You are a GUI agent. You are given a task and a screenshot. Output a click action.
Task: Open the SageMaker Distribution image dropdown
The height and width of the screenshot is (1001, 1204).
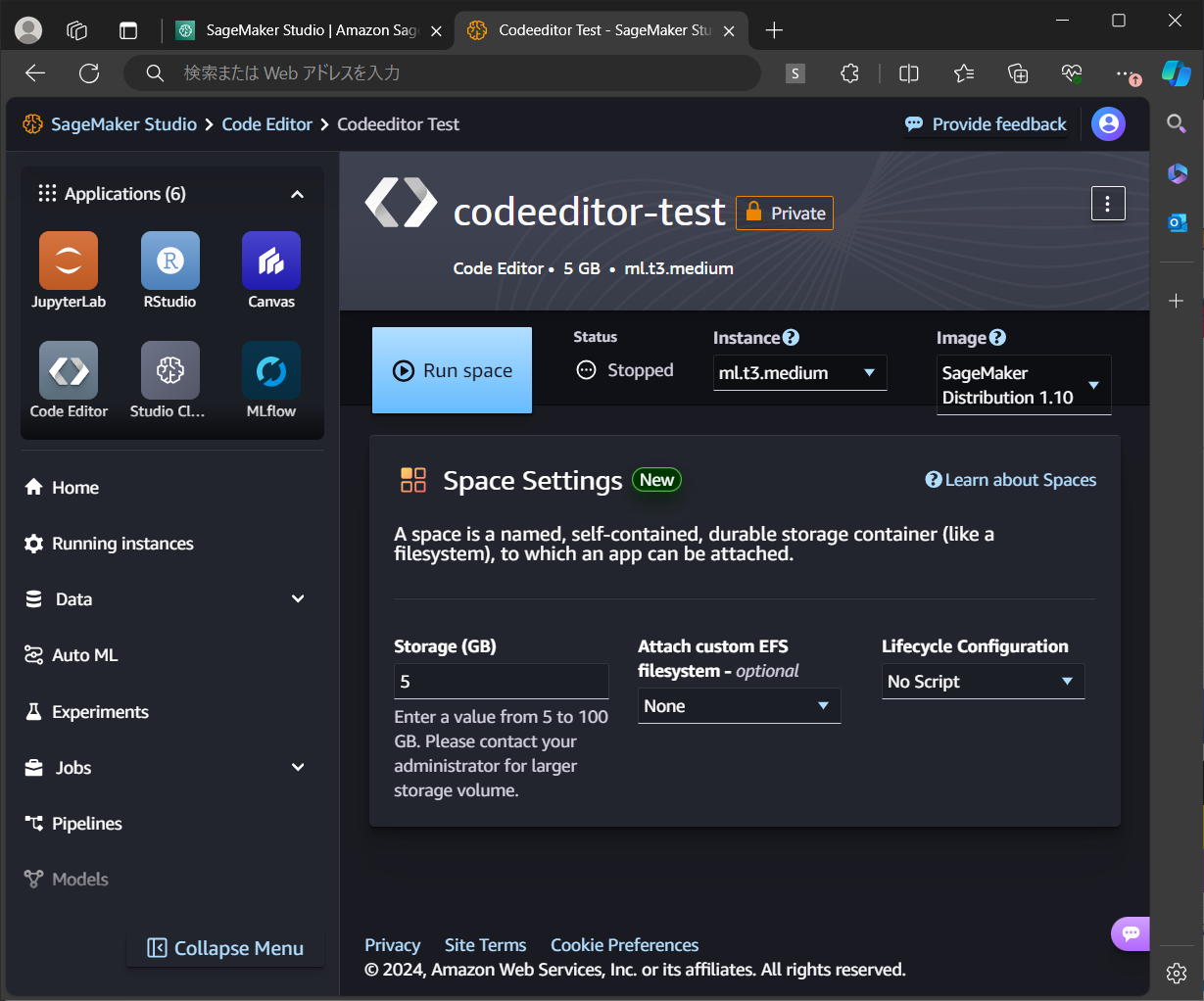pos(1023,384)
